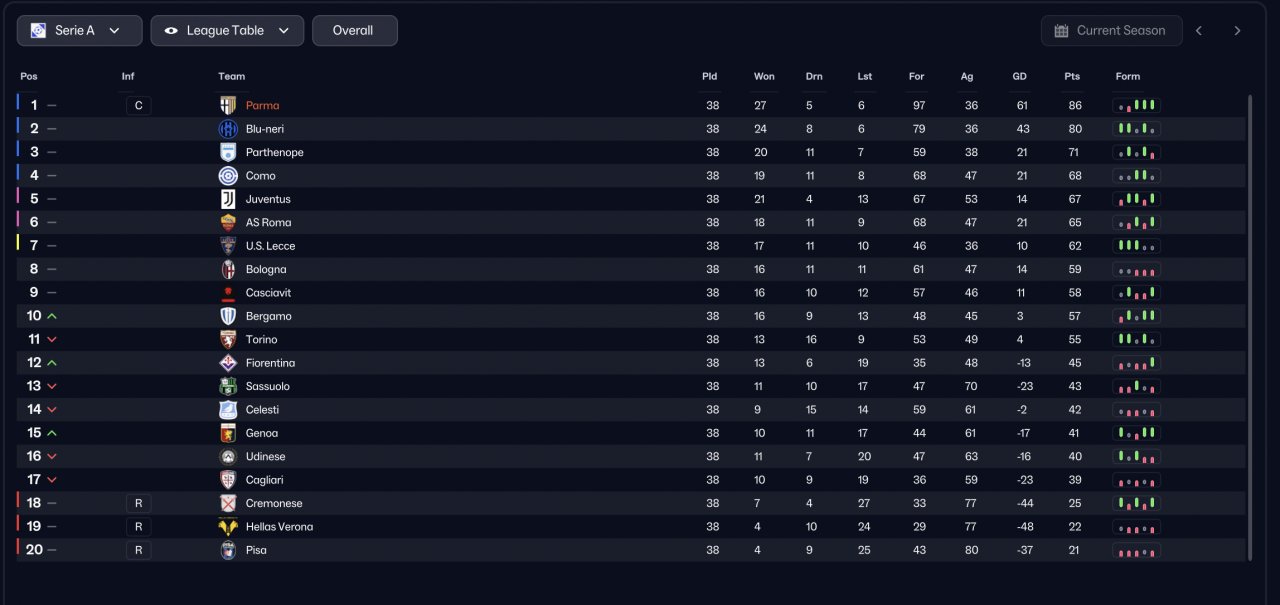Click the Overall filter button

355,31
